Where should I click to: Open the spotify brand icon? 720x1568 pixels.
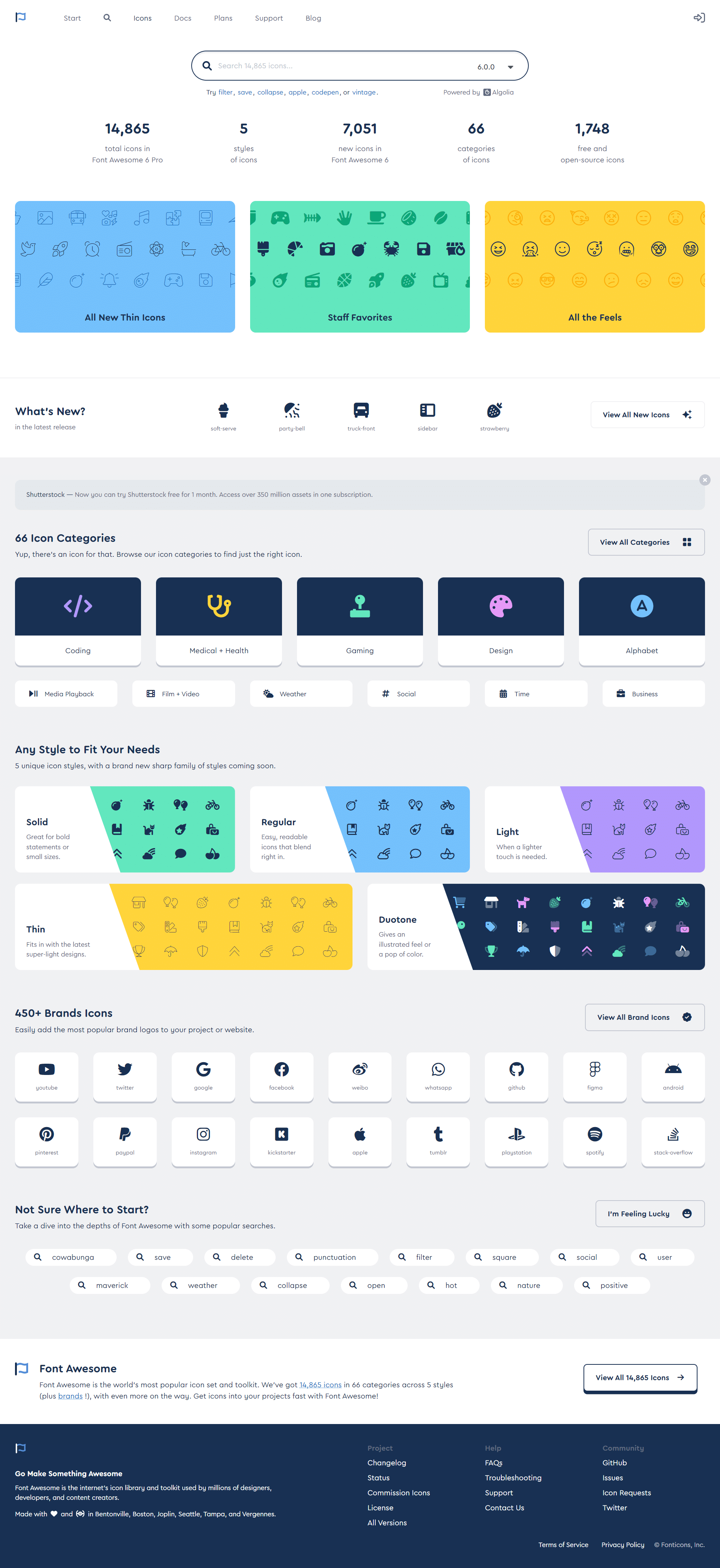[x=595, y=1142]
